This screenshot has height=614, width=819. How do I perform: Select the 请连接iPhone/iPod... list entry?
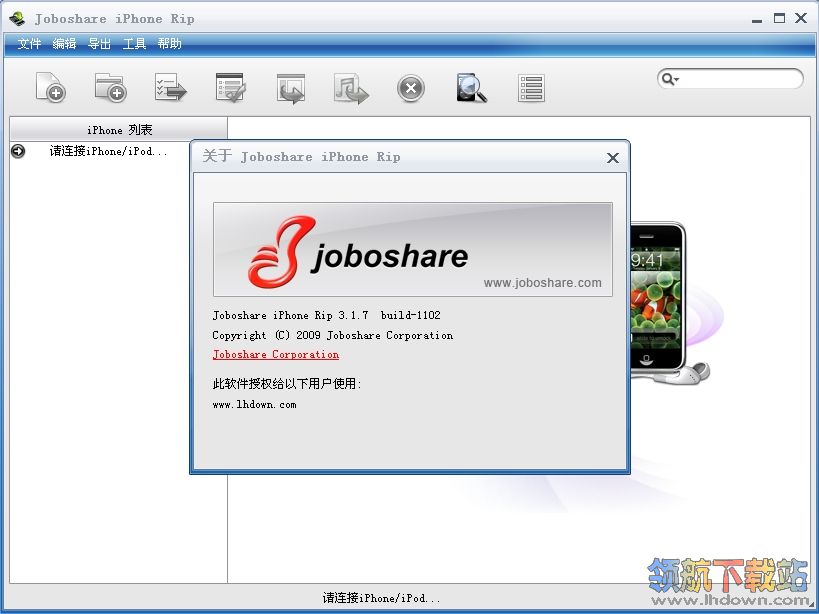click(109, 151)
